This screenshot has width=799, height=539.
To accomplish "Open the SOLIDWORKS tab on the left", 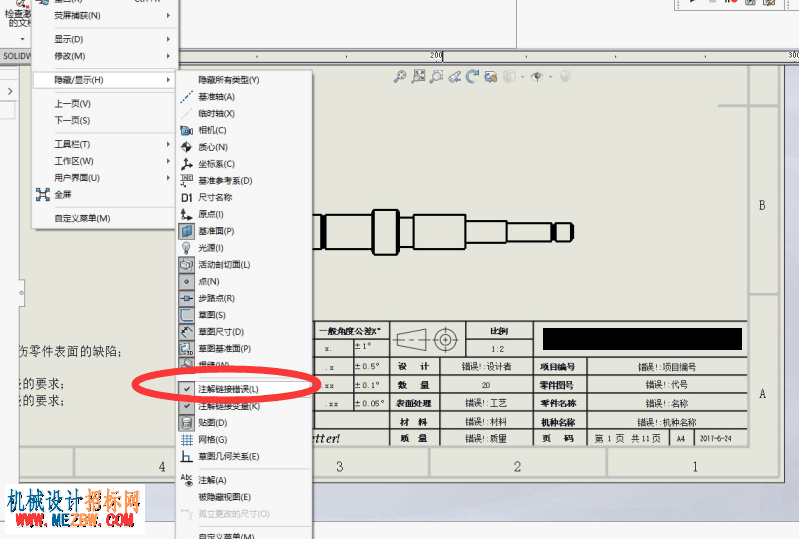I will [x=16, y=56].
